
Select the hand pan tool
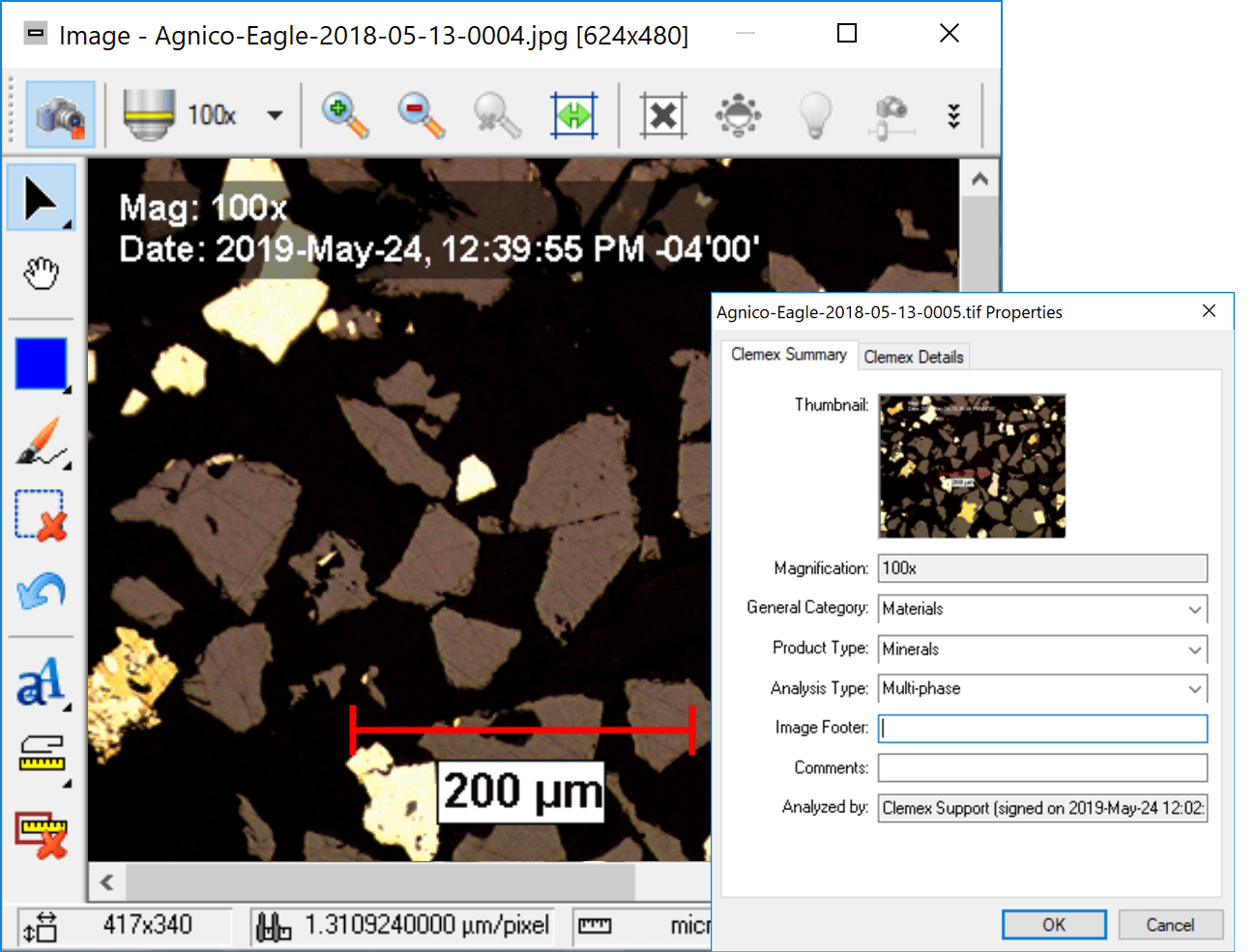42,274
